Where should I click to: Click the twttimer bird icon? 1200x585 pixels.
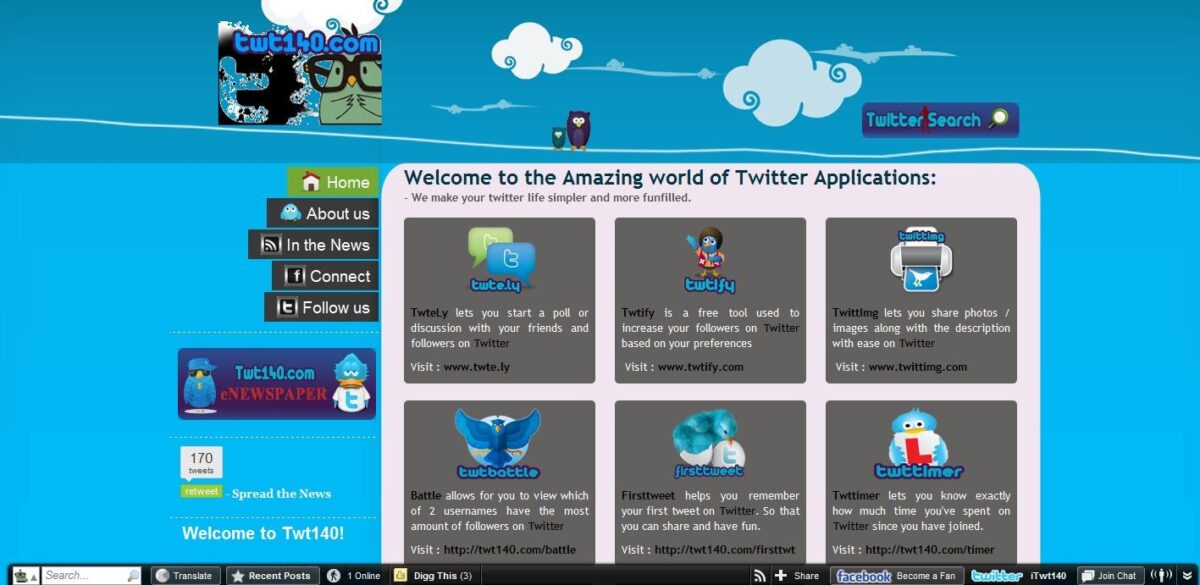[x=920, y=443]
